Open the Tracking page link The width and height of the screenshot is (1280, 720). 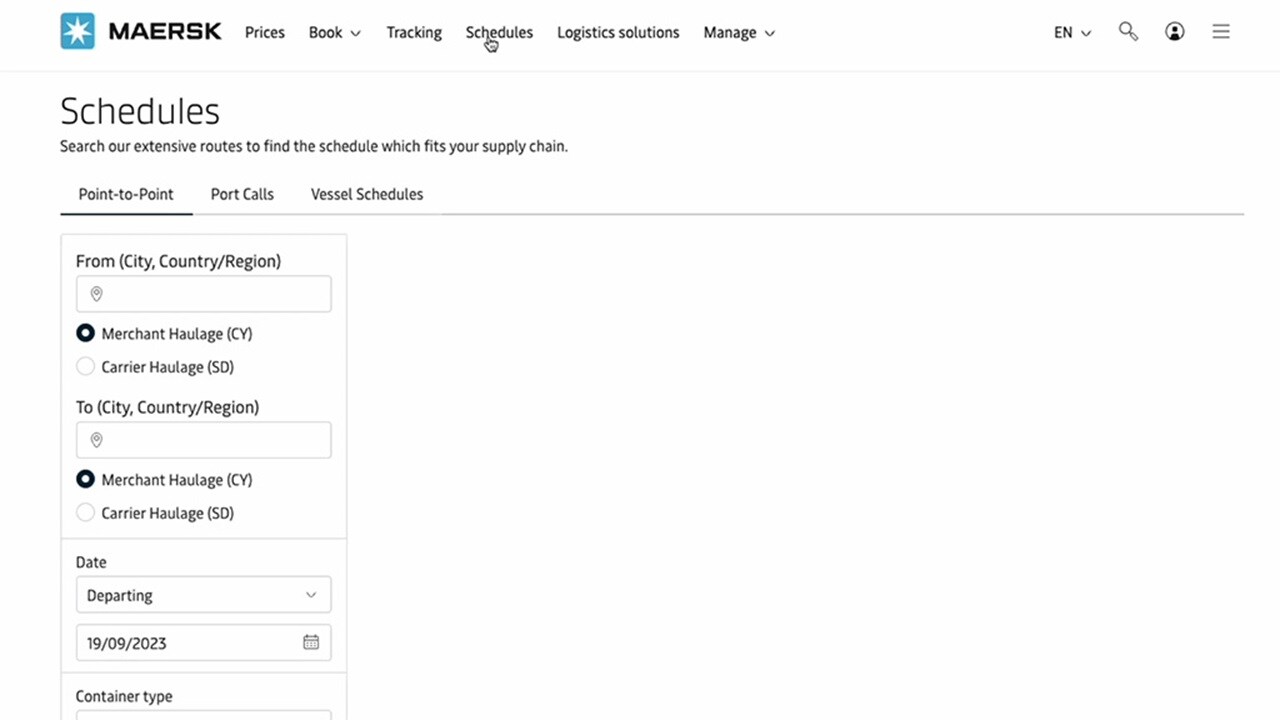(x=414, y=32)
